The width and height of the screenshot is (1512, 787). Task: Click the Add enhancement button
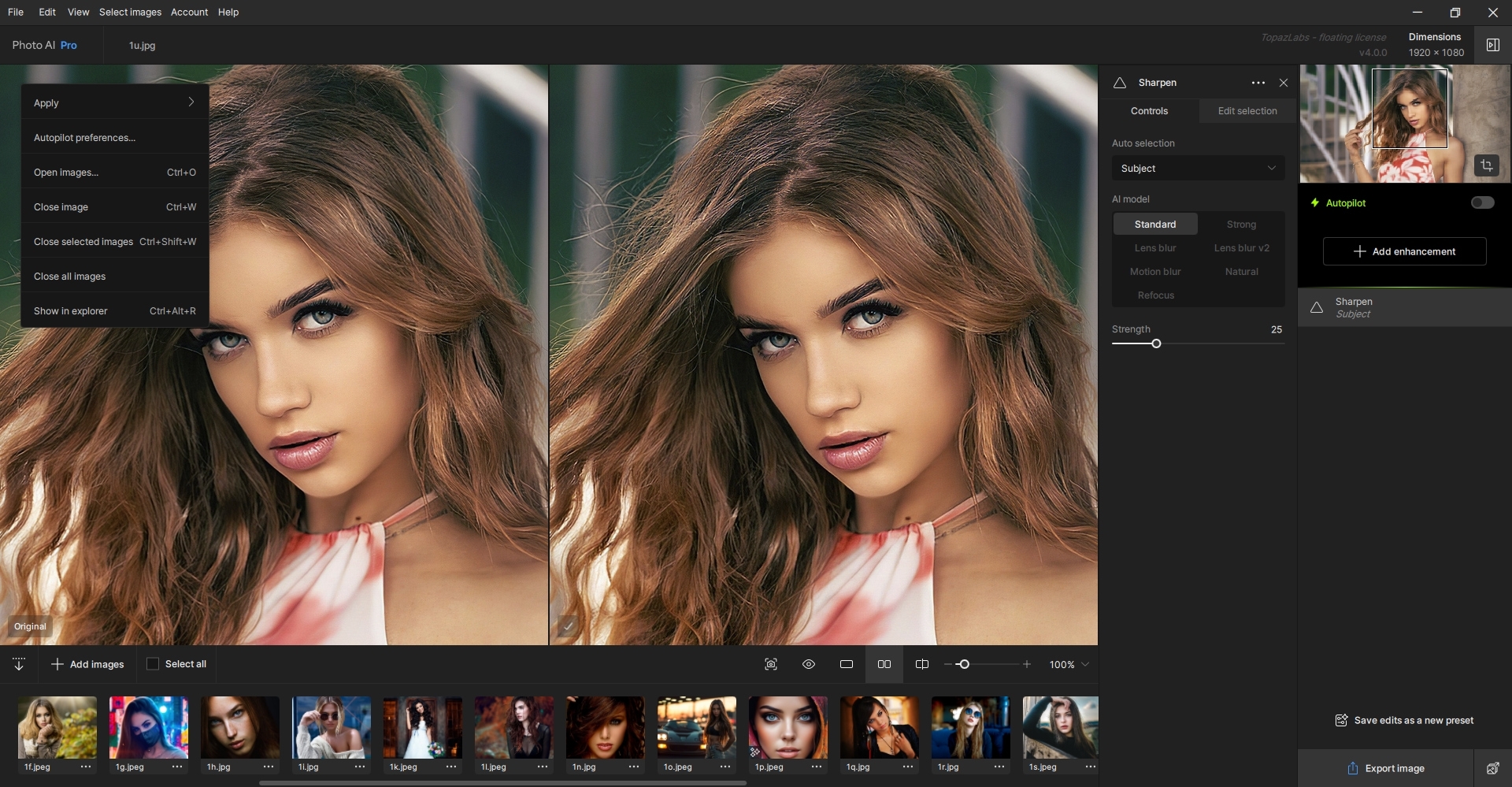1404,251
